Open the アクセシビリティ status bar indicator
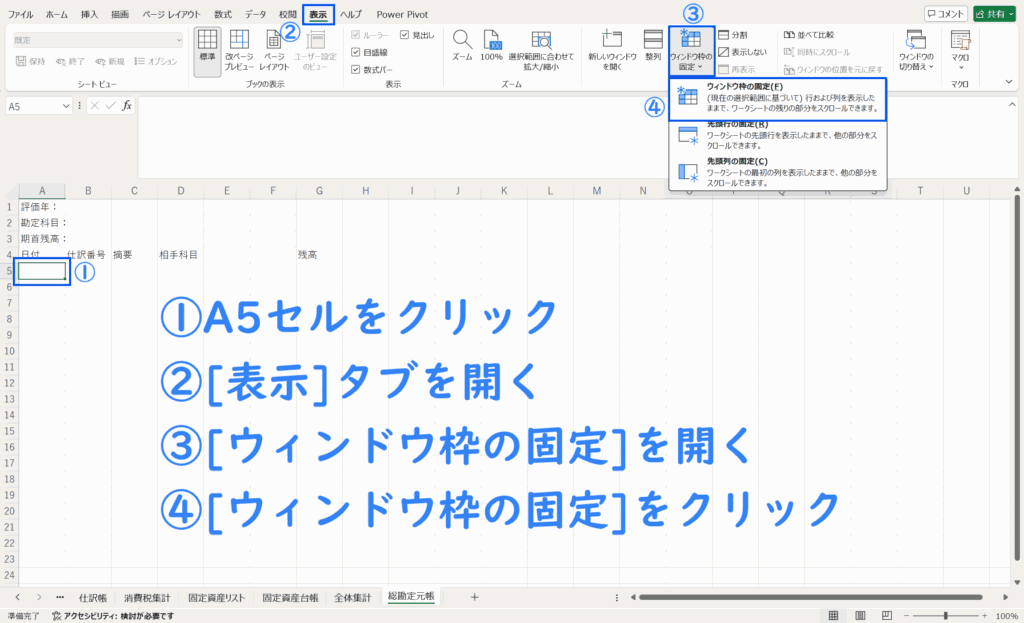The height and width of the screenshot is (623, 1024). 113,616
